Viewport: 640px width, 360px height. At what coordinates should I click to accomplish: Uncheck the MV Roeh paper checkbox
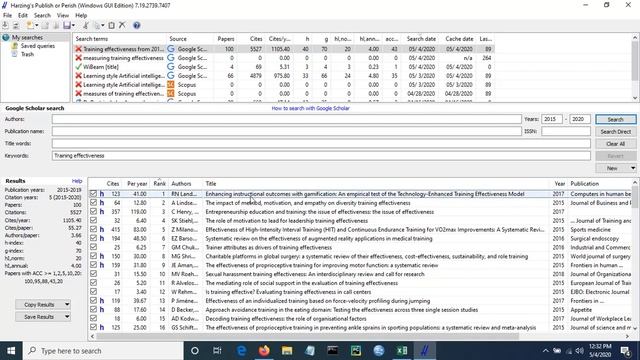[93, 274]
